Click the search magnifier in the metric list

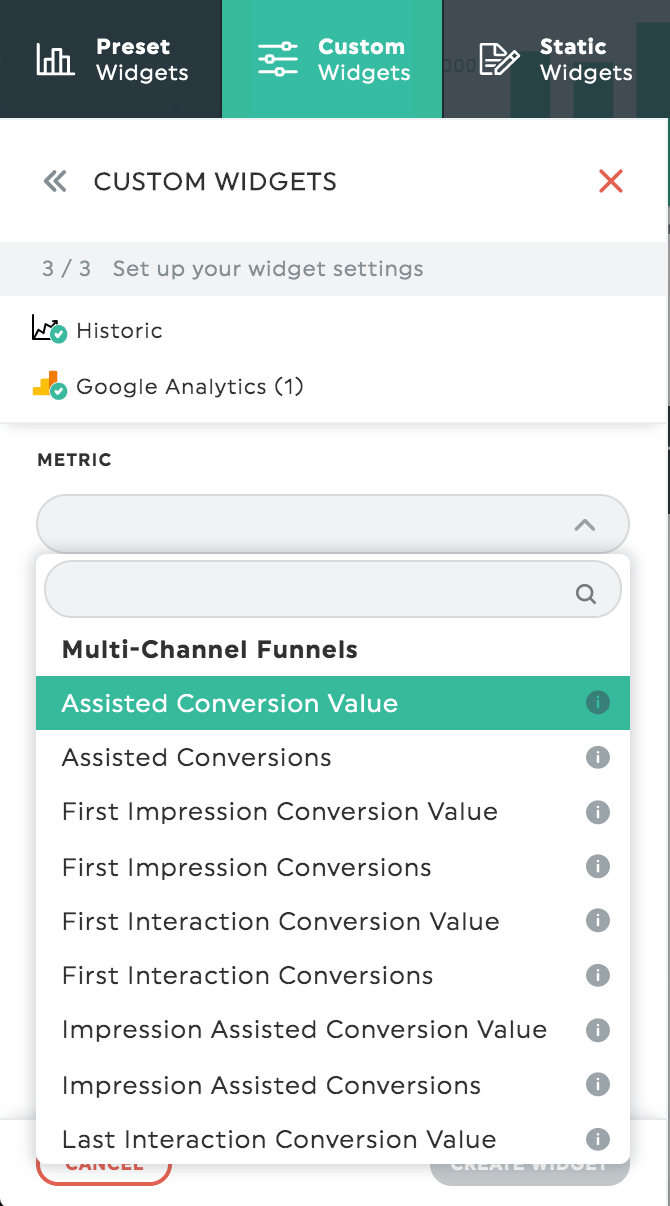[585, 593]
